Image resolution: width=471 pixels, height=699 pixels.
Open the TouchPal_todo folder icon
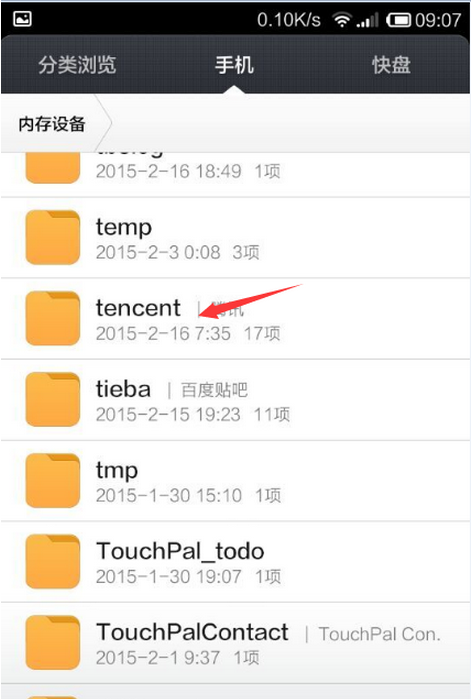click(x=53, y=562)
